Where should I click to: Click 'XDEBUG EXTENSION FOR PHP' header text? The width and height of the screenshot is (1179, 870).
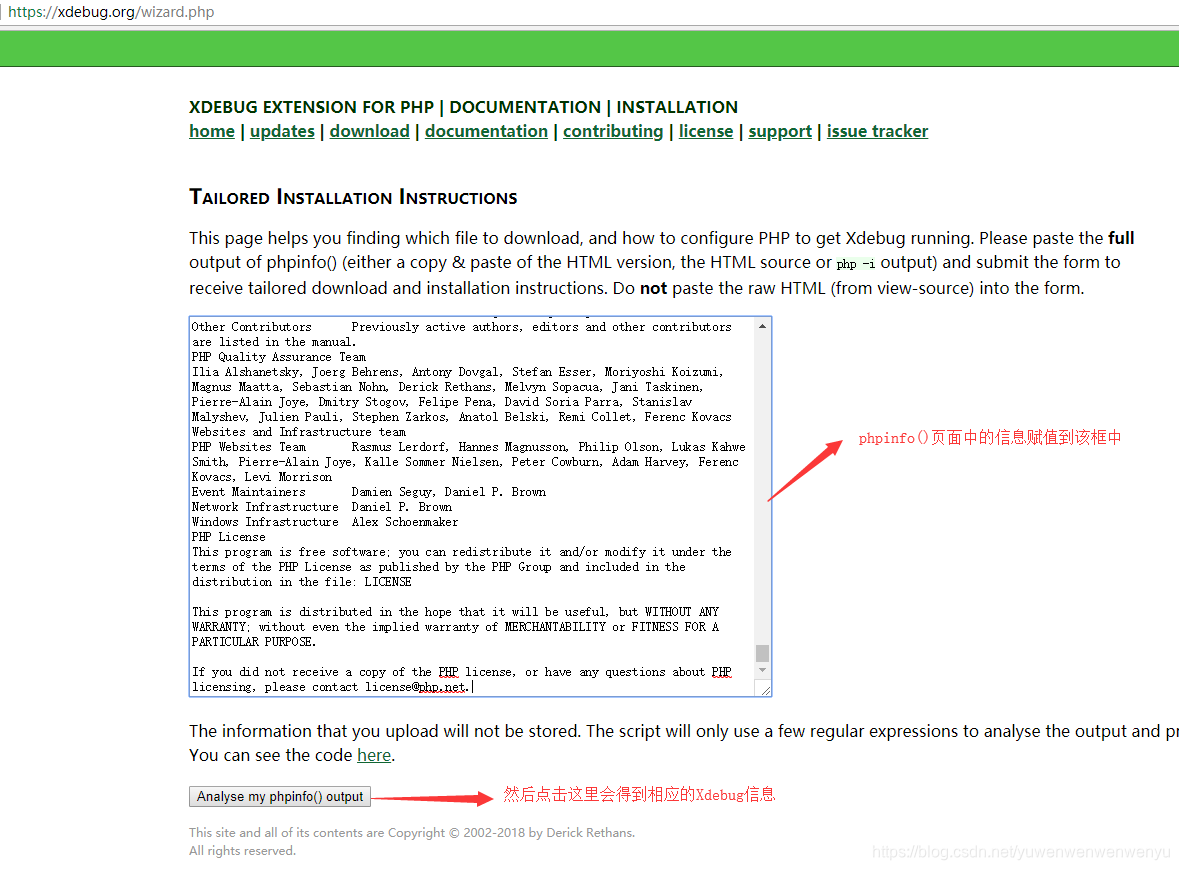coord(311,107)
